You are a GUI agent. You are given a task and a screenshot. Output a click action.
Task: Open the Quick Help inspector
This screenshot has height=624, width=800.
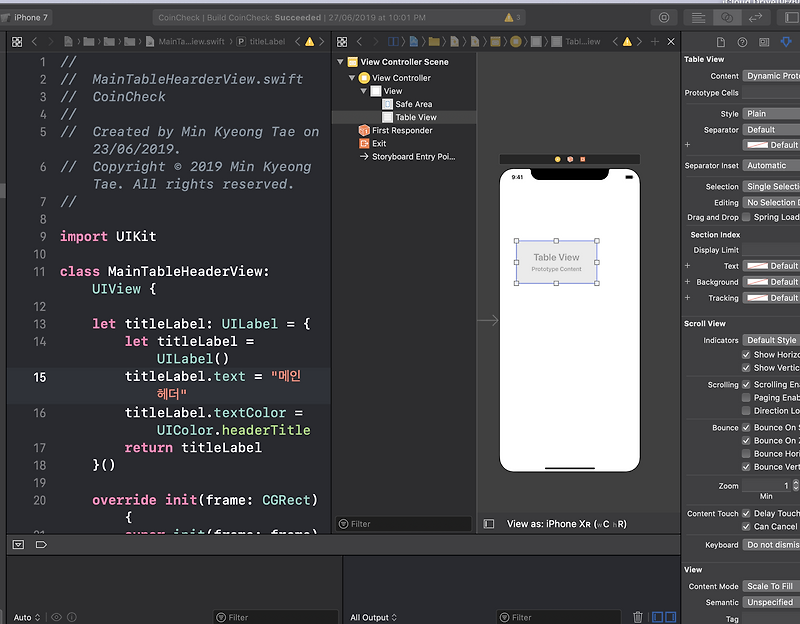point(742,41)
